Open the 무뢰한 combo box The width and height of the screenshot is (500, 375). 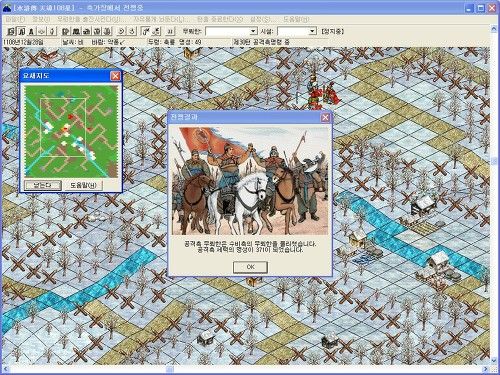[231, 31]
